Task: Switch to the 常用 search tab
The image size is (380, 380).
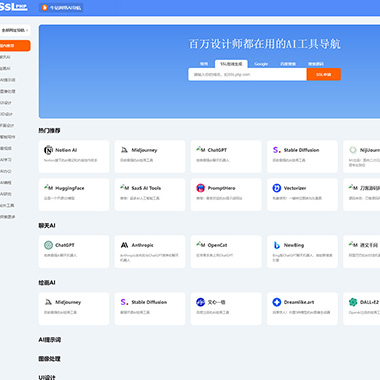Action: coord(204,64)
